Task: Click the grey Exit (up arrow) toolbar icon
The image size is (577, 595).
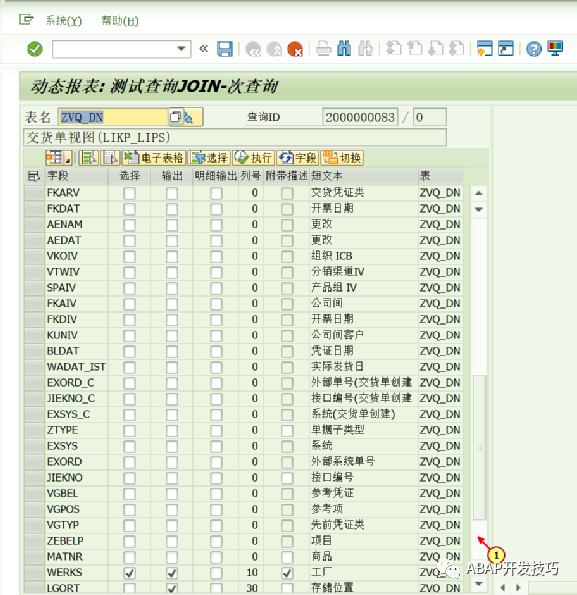Action: click(x=274, y=49)
